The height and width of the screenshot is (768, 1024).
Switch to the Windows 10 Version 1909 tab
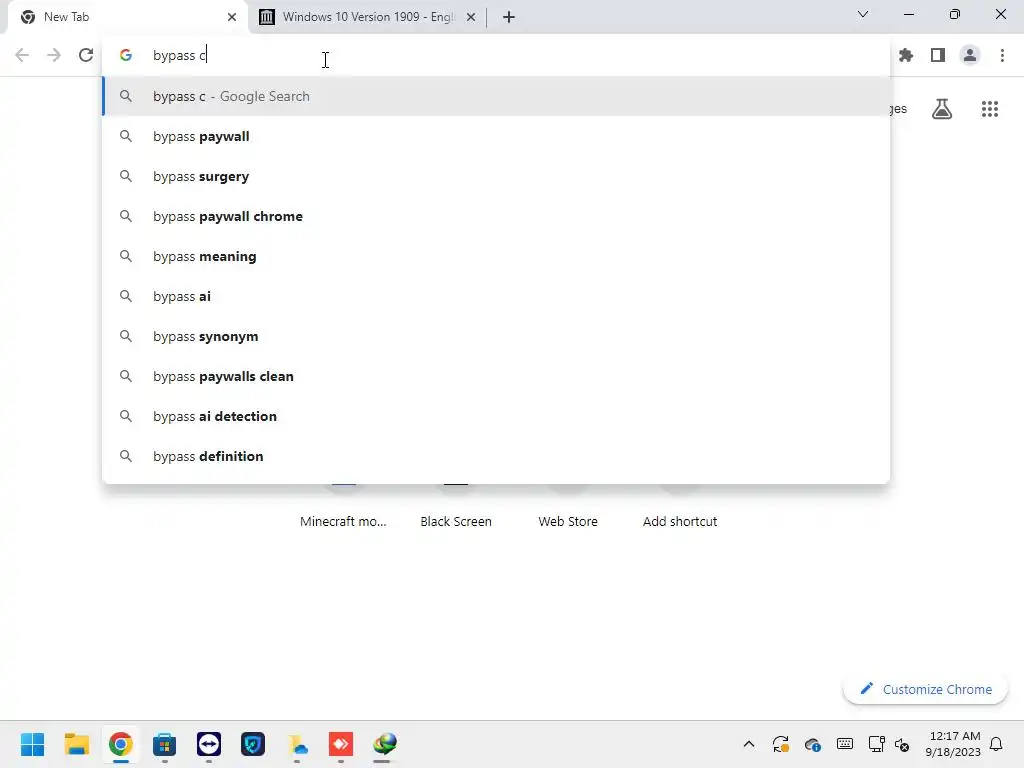coord(368,17)
